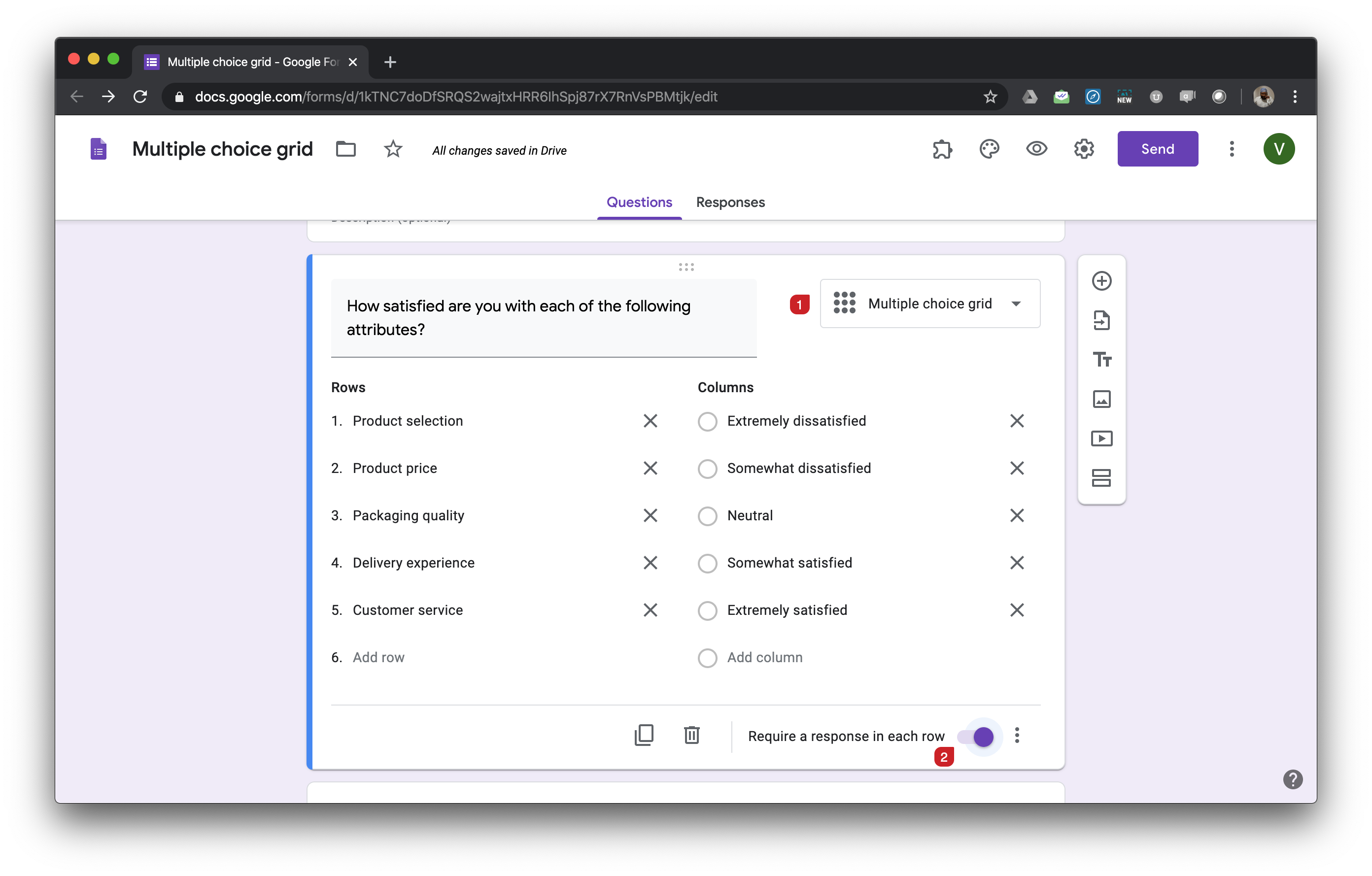1372x876 pixels.
Task: Open question options three-dot menu
Action: click(1017, 735)
